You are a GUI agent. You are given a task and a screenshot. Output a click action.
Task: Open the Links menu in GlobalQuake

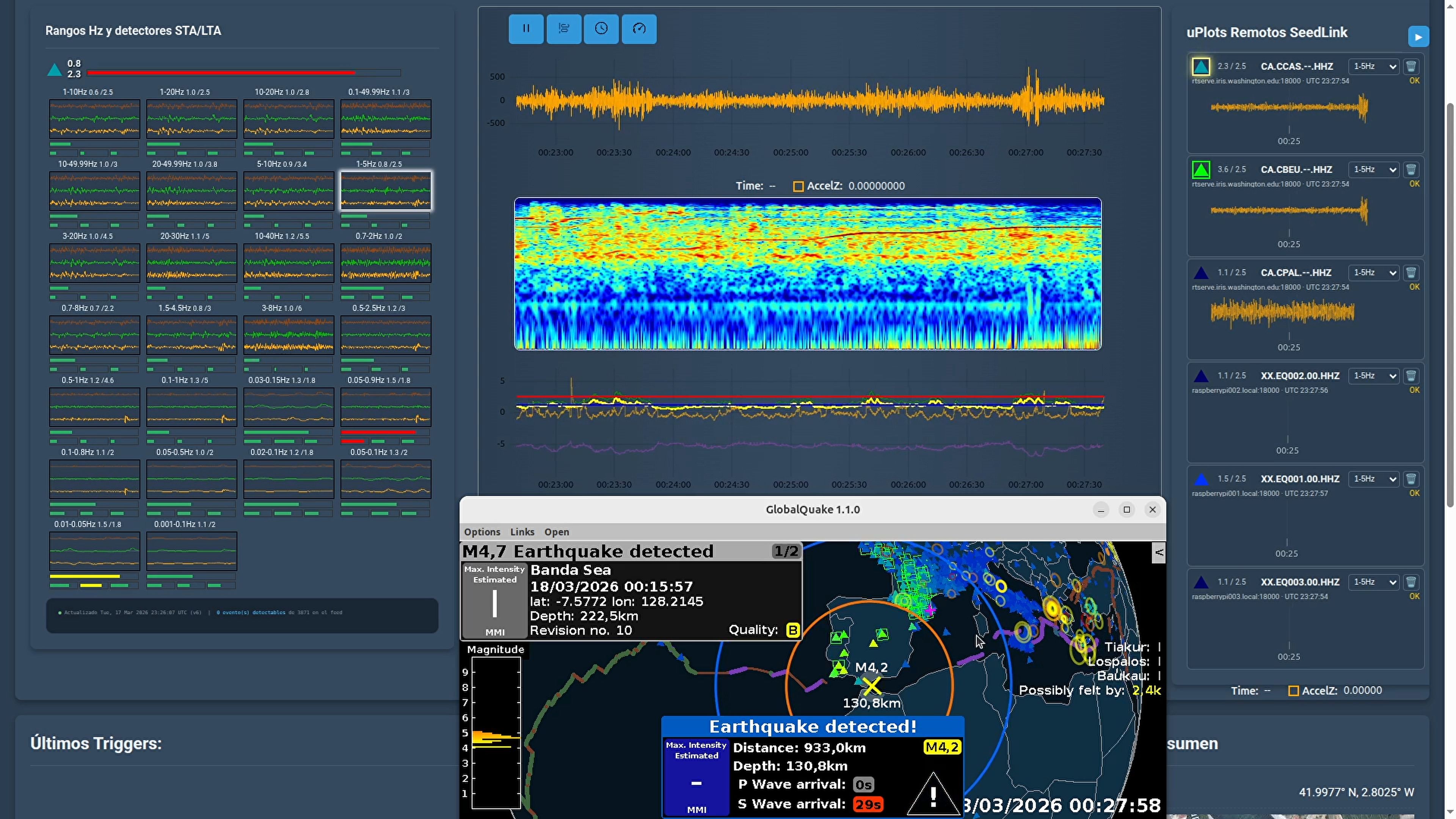click(x=522, y=532)
